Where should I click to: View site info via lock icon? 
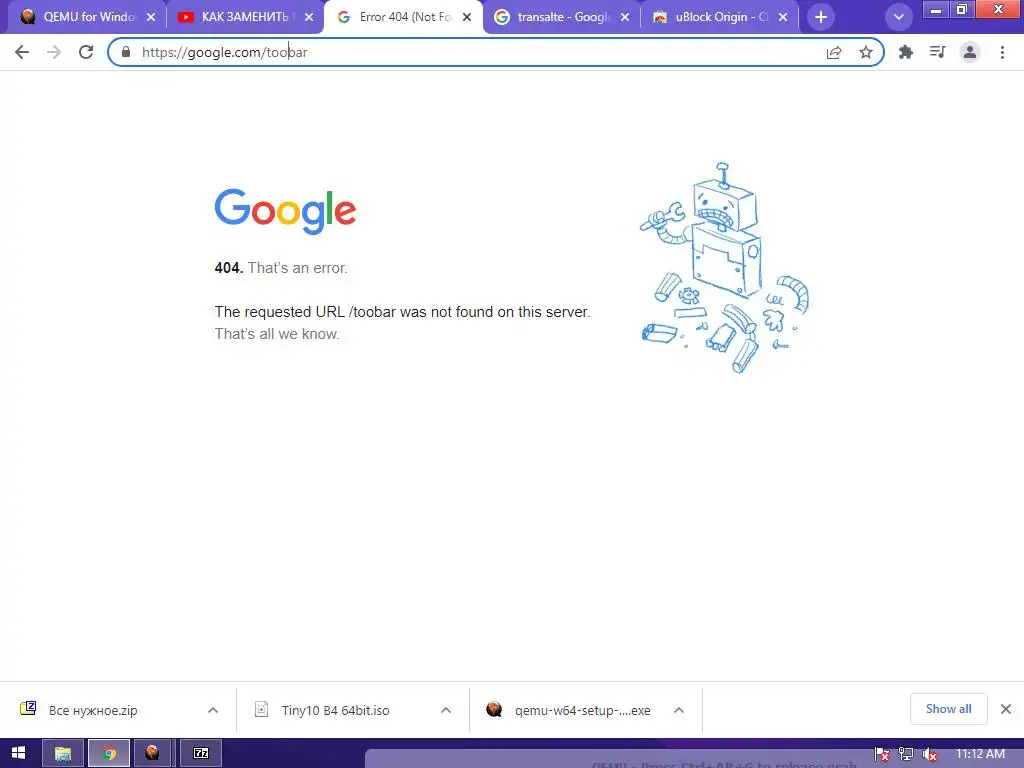pos(126,52)
